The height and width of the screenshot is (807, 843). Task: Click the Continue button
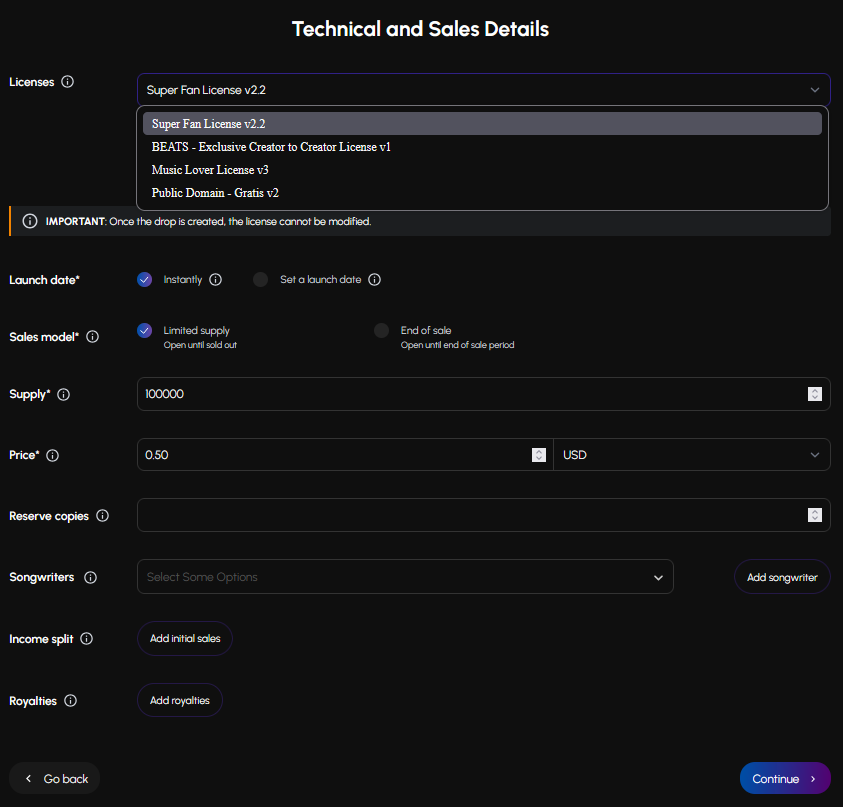coord(784,779)
